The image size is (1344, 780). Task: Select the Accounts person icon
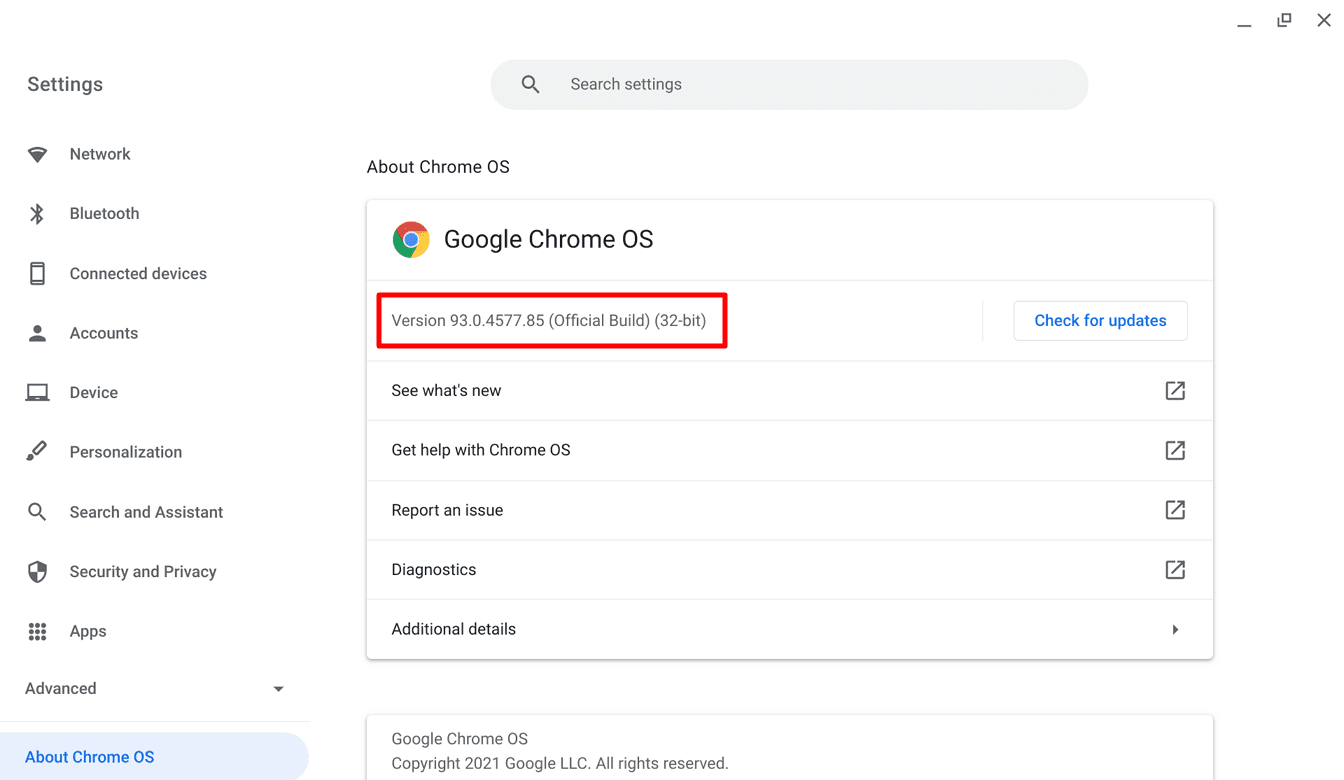pos(37,333)
